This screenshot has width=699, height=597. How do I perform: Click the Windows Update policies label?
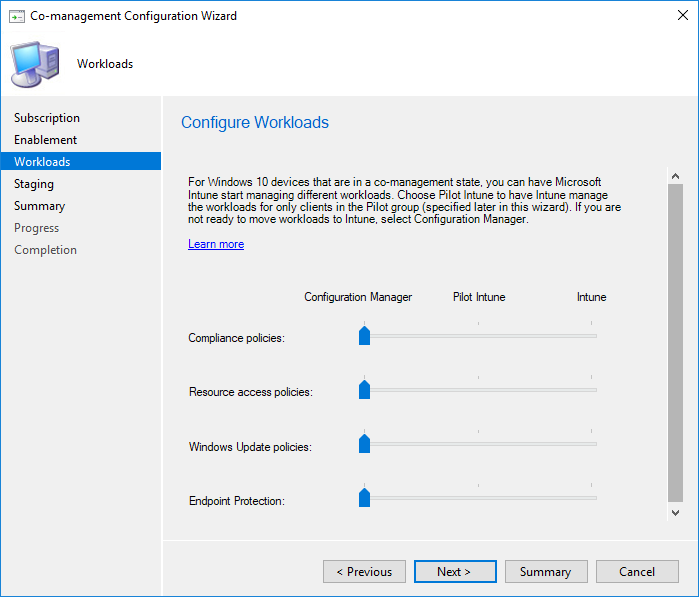coord(251,447)
